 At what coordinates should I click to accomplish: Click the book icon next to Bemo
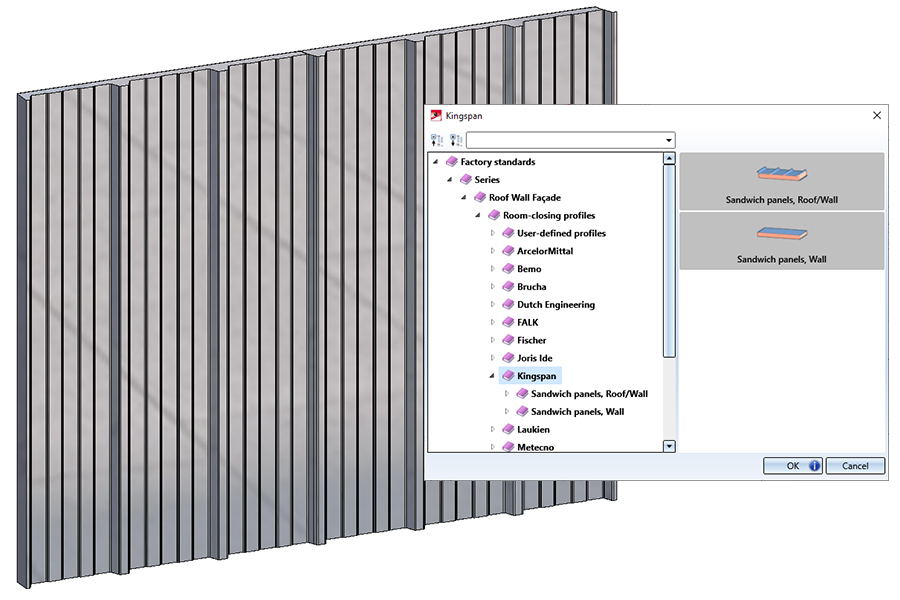[x=508, y=269]
